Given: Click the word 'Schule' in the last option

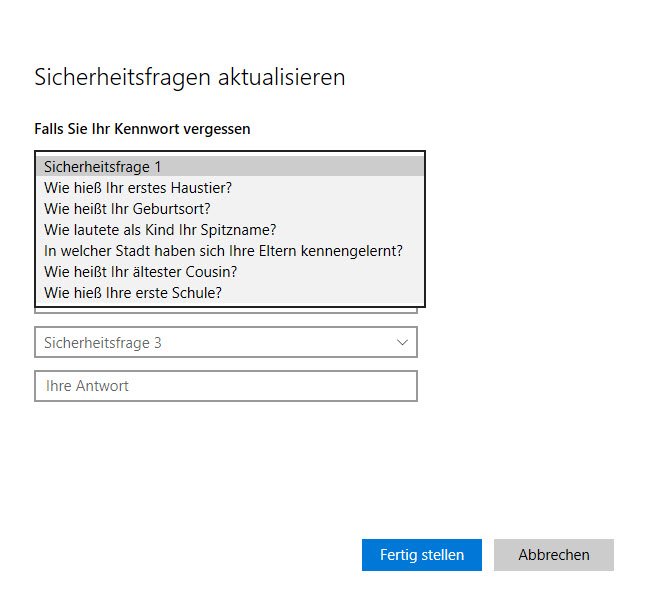Looking at the screenshot, I should 196,292.
